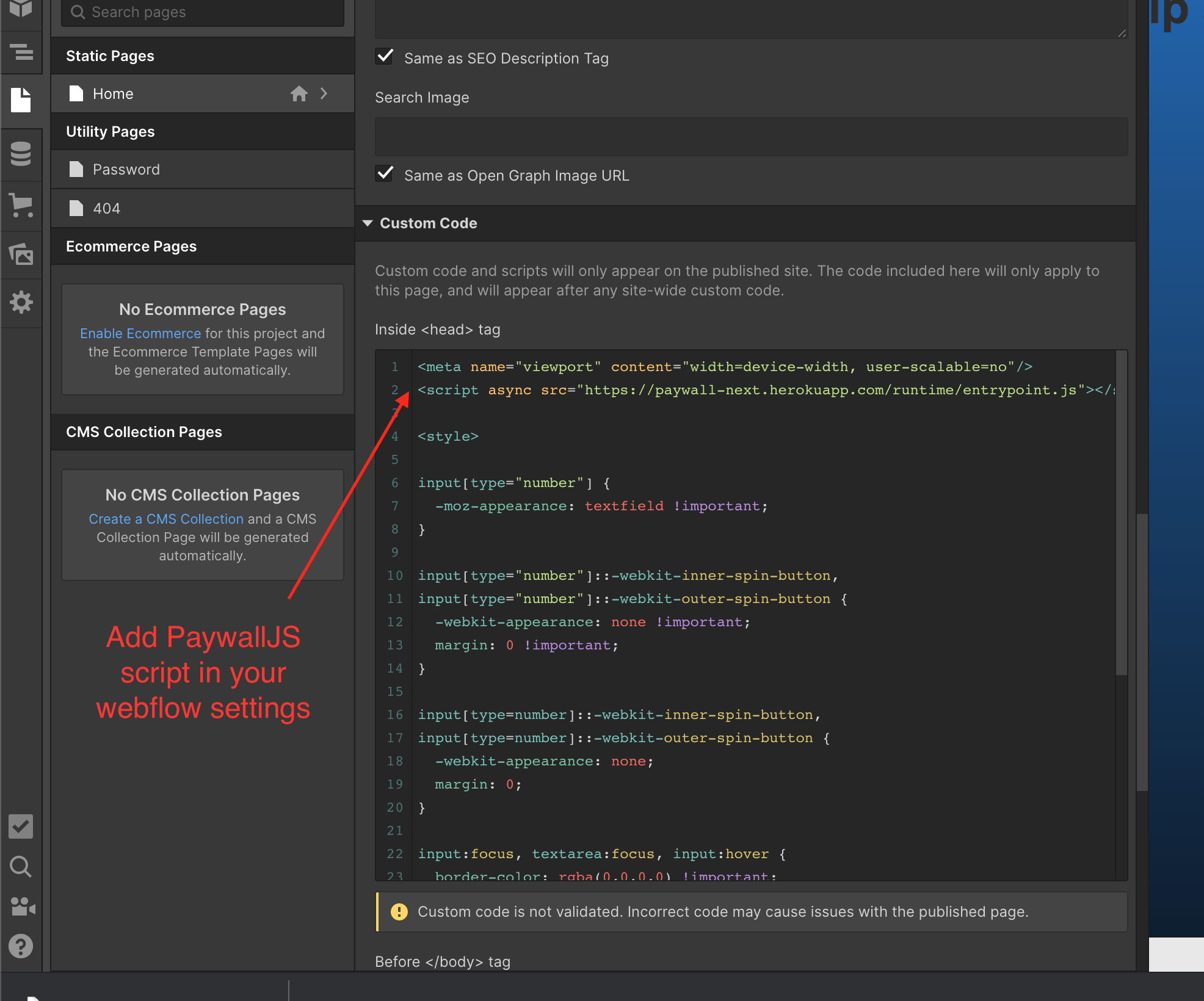This screenshot has width=1204, height=1001.
Task: Uncheck Same as SEO Description Tag
Action: [x=385, y=57]
